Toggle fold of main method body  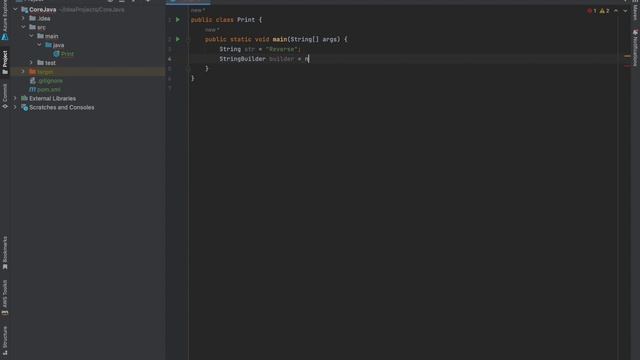point(188,40)
